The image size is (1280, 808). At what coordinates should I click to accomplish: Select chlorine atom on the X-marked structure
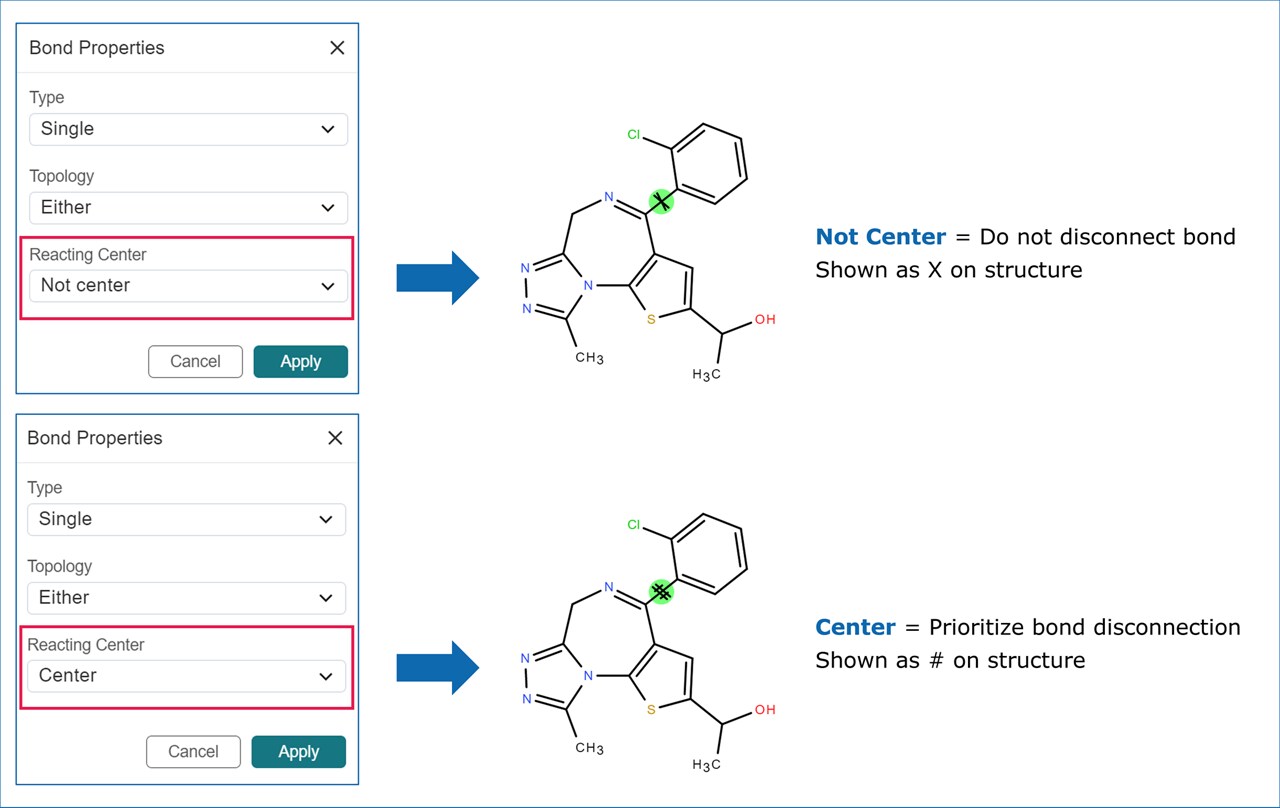pyautogui.click(x=633, y=135)
